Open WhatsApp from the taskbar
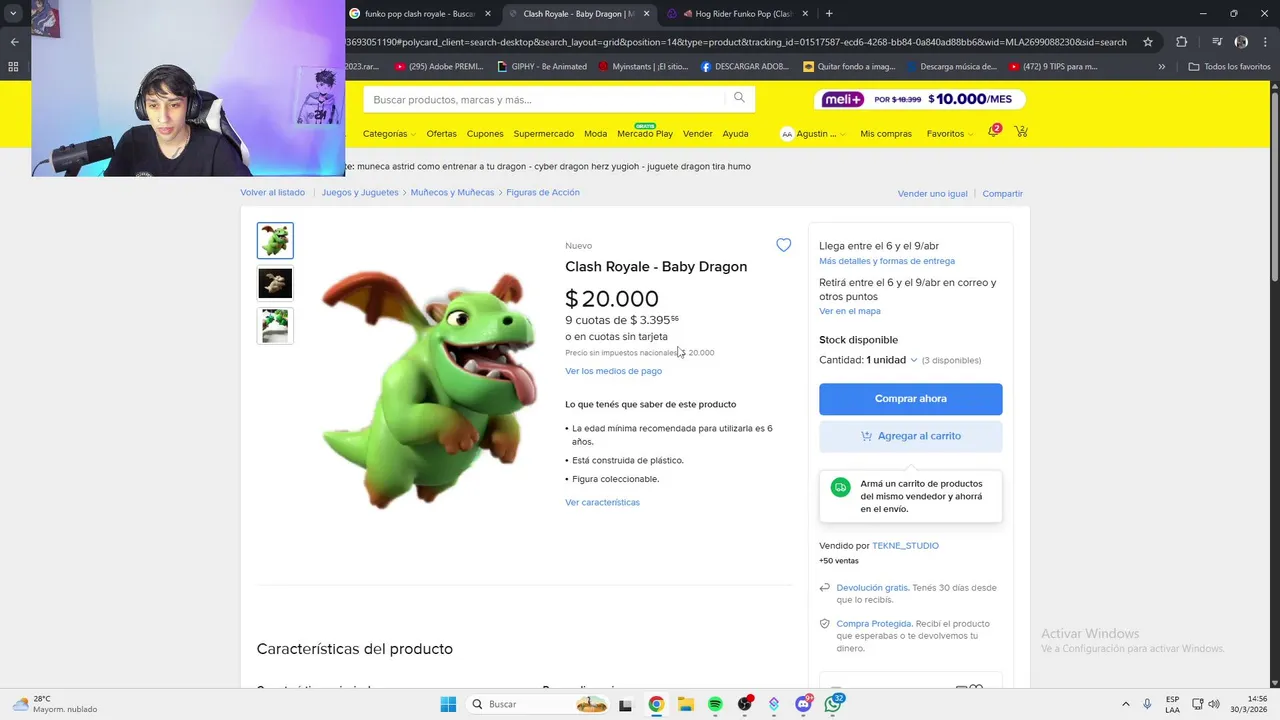The height and width of the screenshot is (720, 1280). click(834, 704)
